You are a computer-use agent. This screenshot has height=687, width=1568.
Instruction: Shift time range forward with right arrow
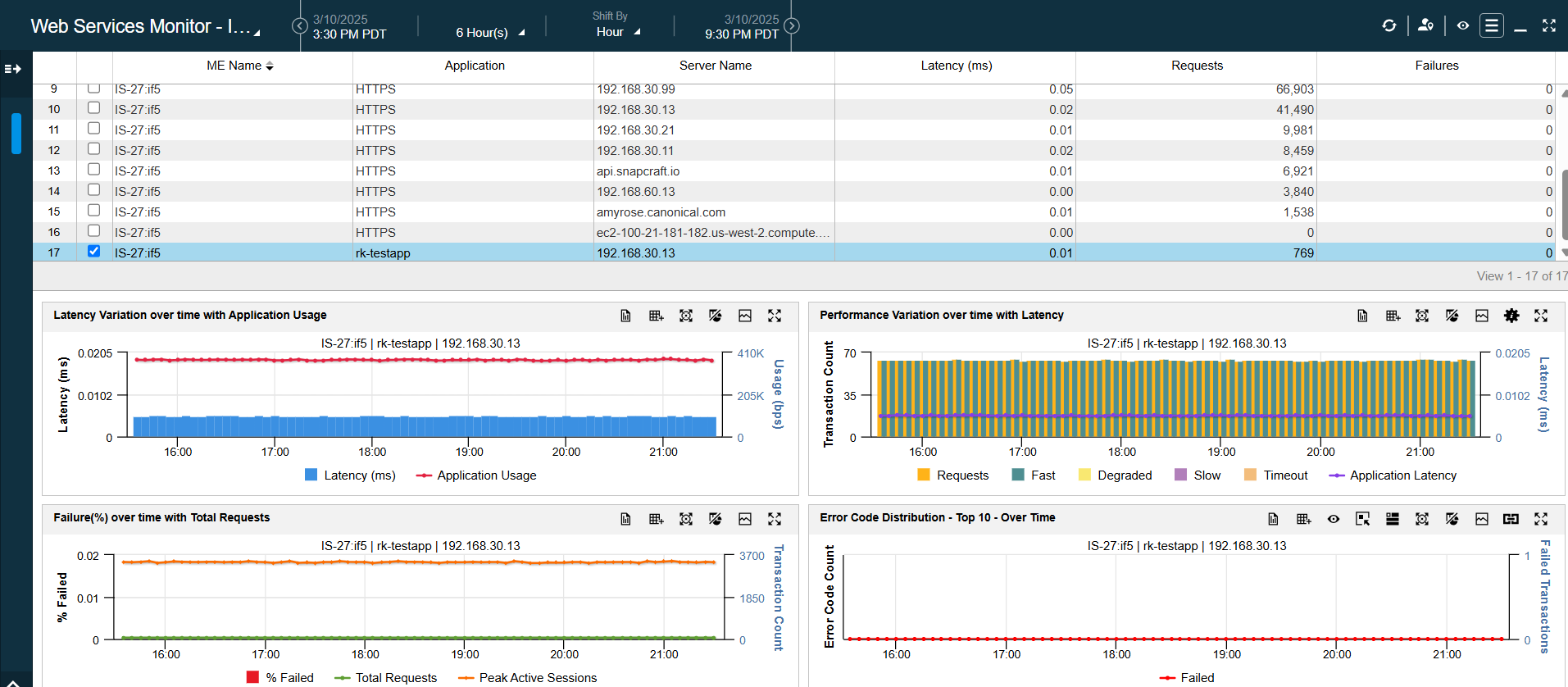pos(792,26)
